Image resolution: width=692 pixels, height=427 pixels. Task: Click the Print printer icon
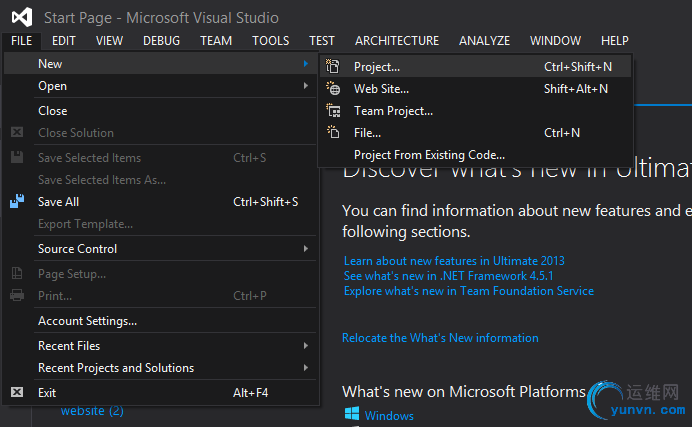pyautogui.click(x=17, y=295)
